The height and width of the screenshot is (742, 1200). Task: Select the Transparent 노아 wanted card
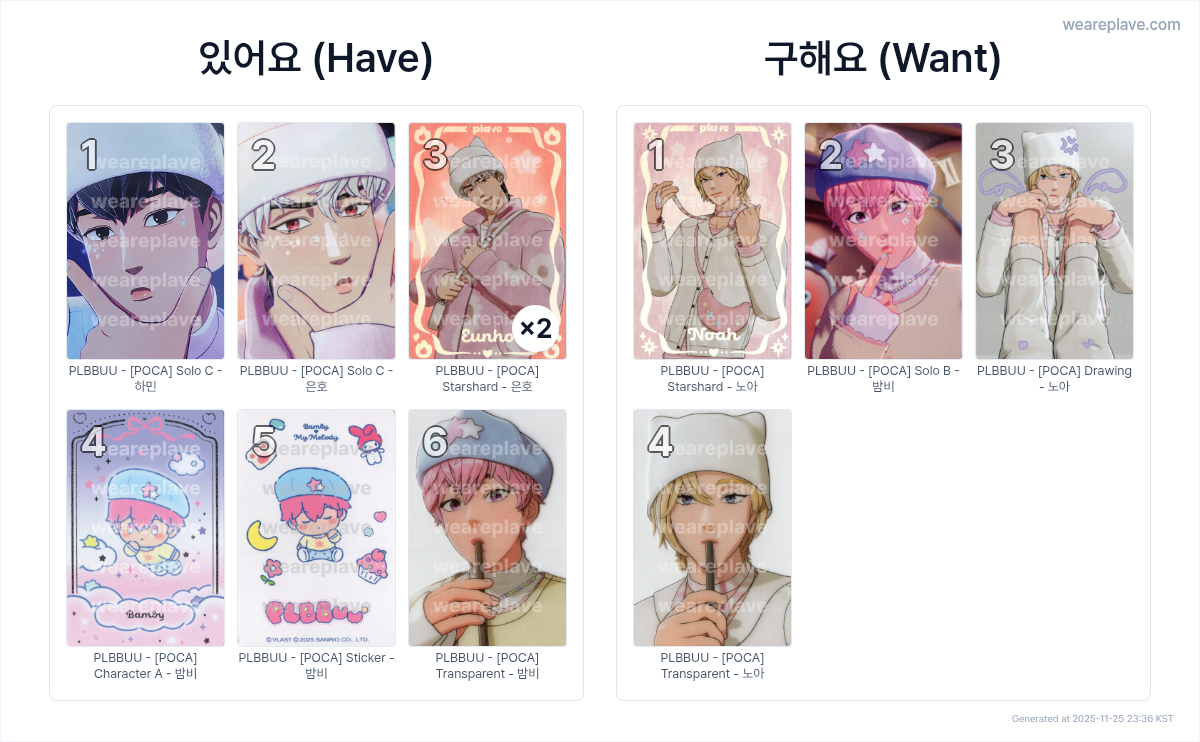coord(713,528)
